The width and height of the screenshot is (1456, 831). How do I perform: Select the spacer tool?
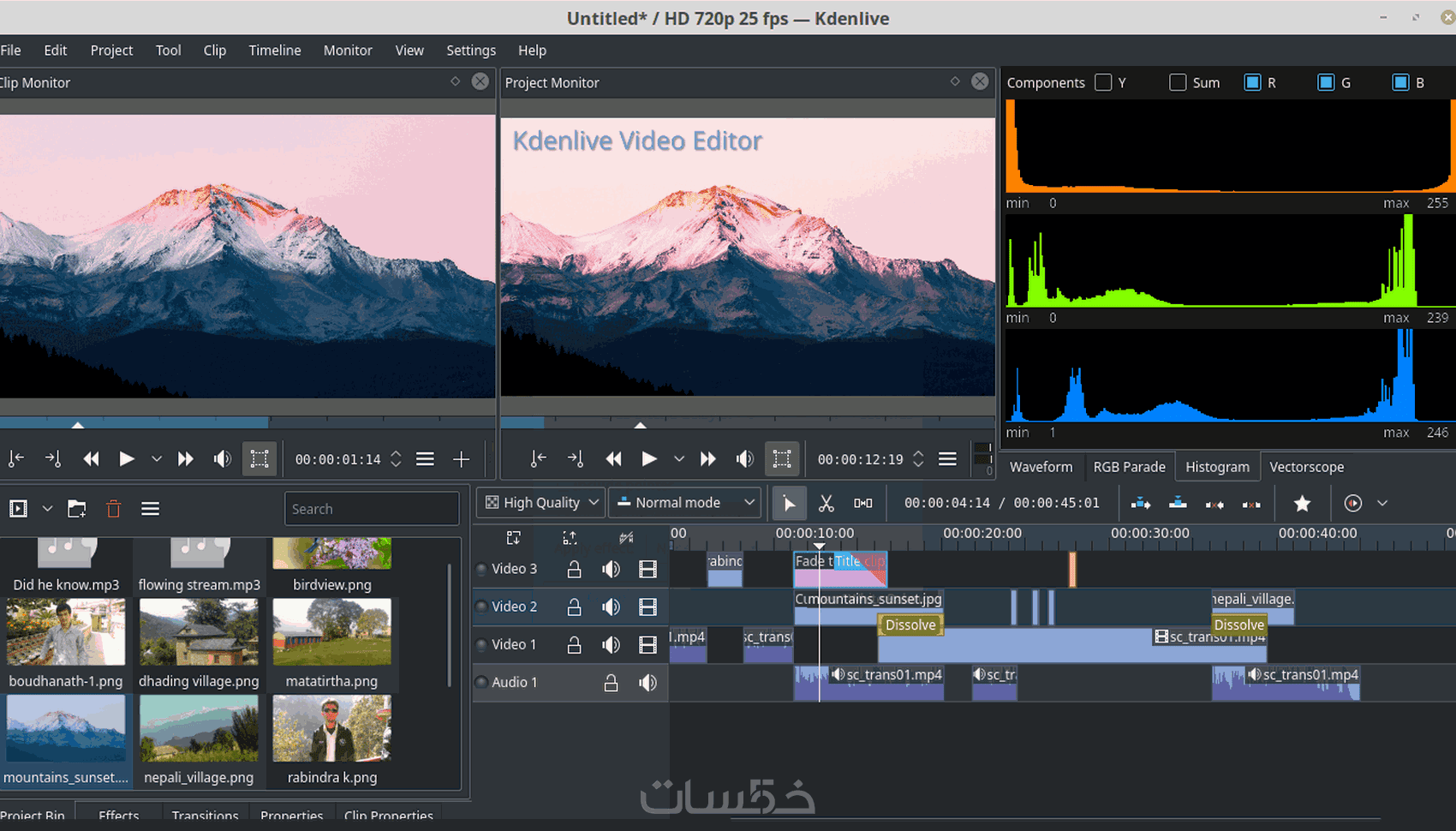pos(863,503)
